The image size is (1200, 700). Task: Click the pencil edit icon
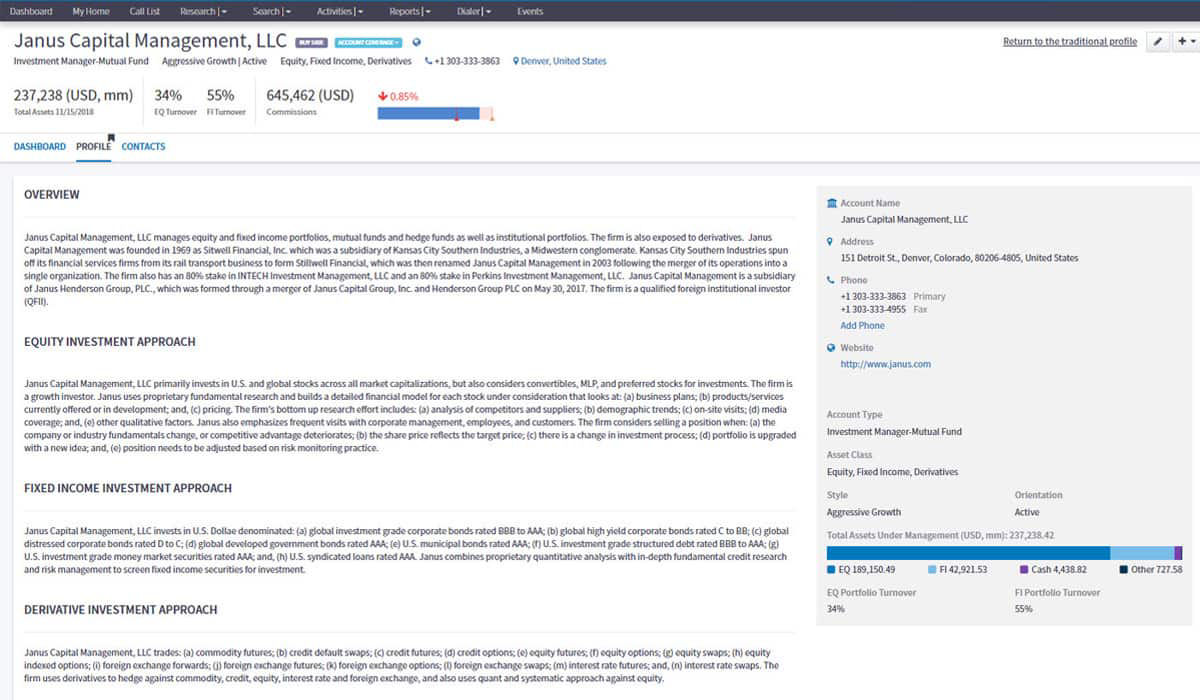tap(1158, 42)
